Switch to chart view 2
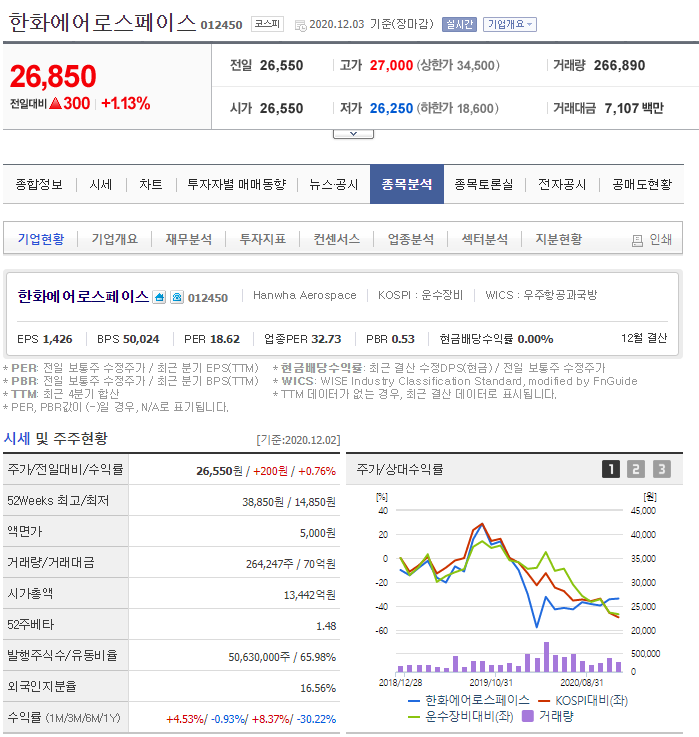The height and width of the screenshot is (737, 699). coord(636,469)
